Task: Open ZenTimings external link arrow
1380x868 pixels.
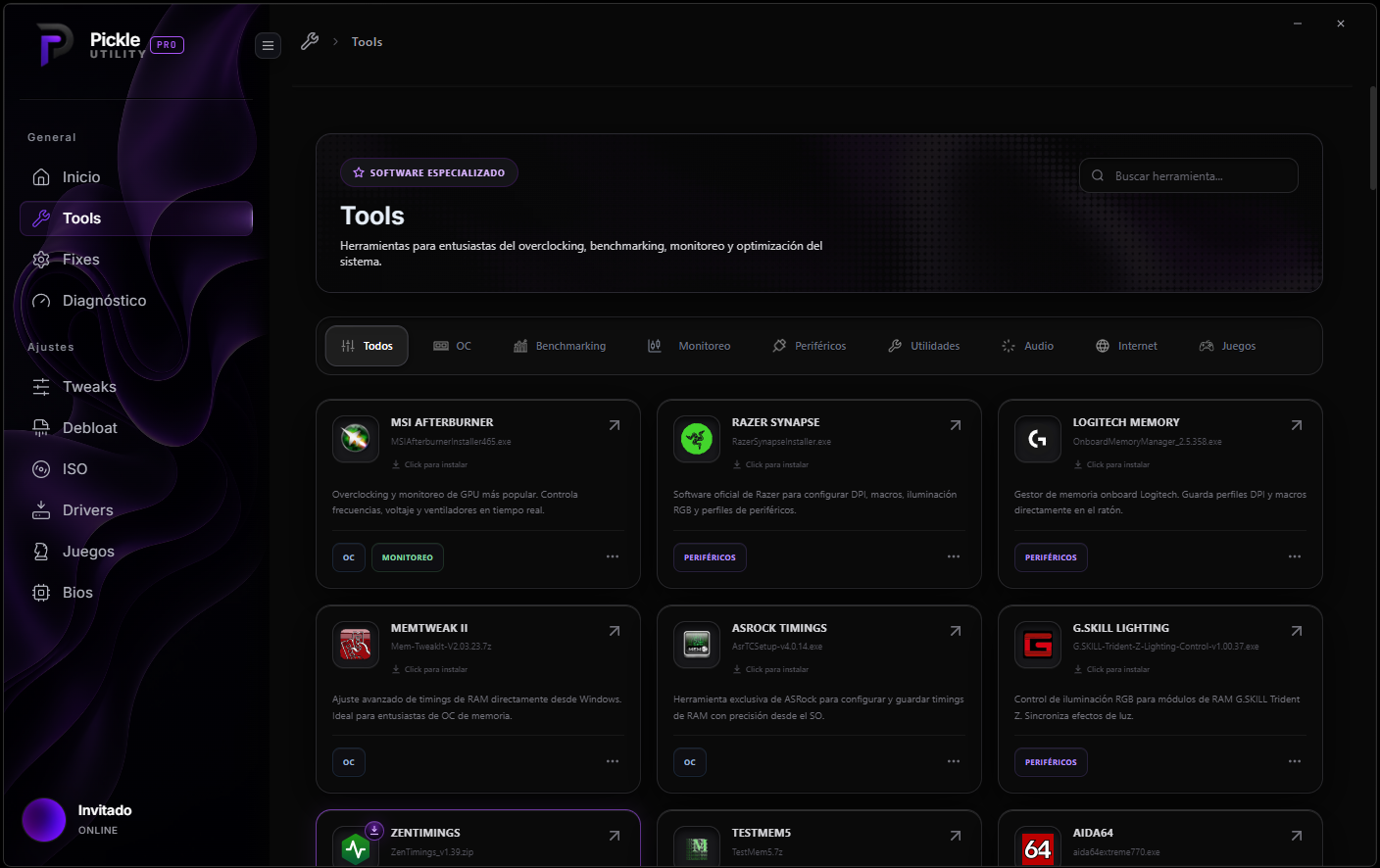Action: [x=615, y=836]
